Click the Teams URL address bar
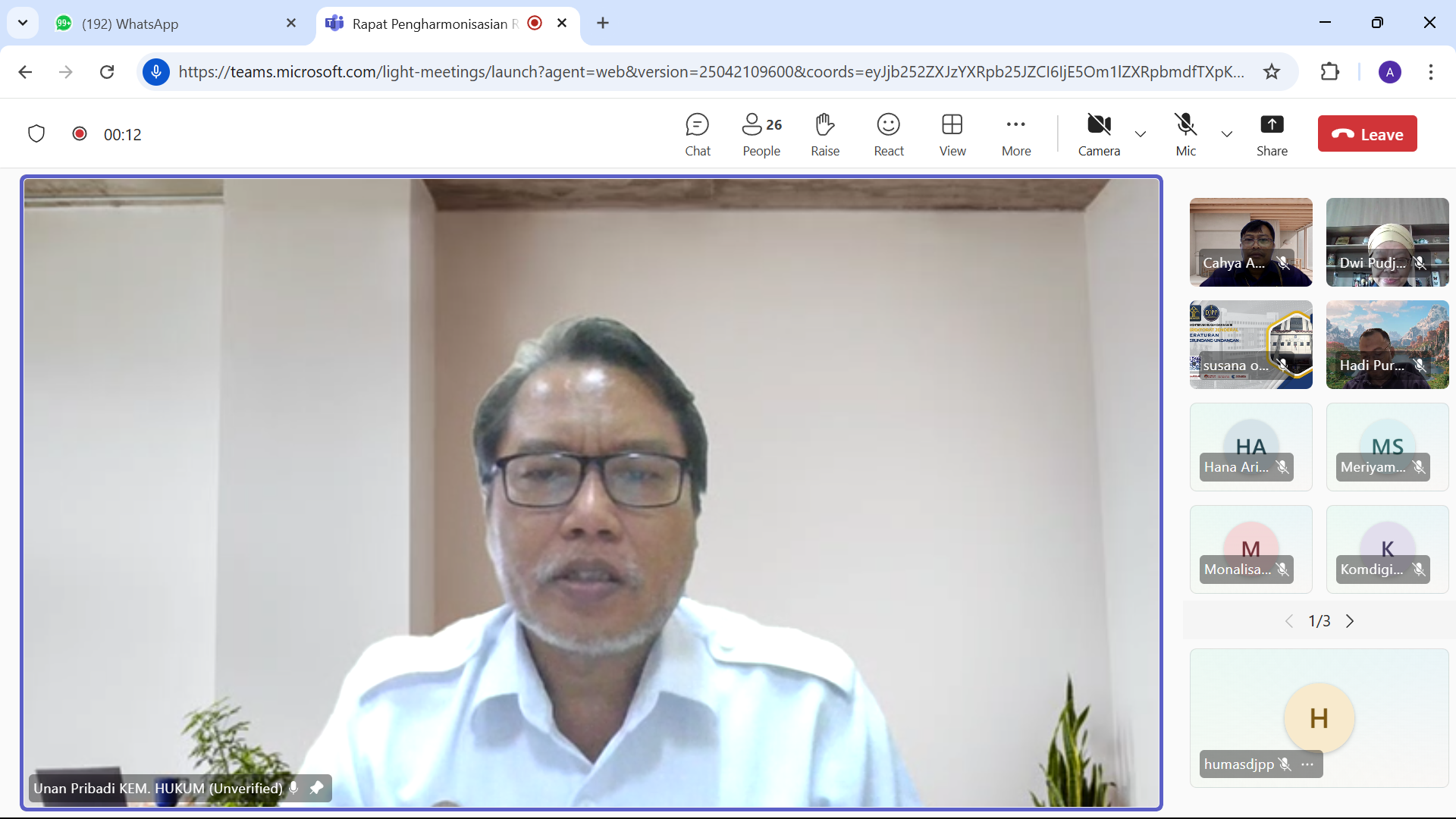The image size is (1456, 819). pos(711,72)
